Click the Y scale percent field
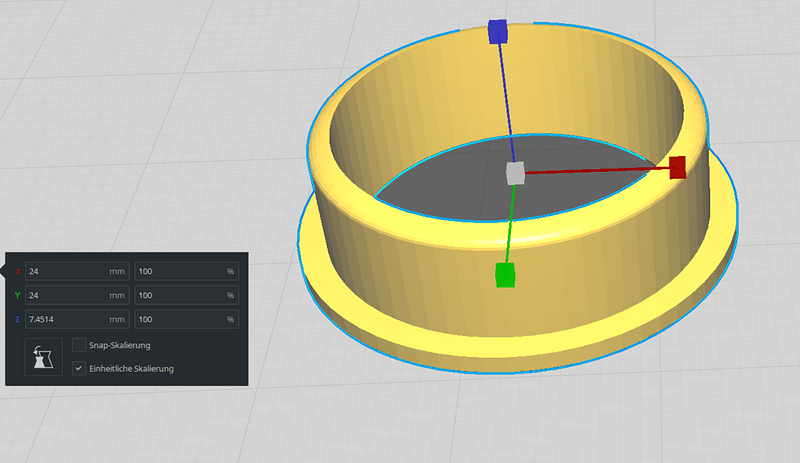The height and width of the screenshot is (463, 800). coord(187,295)
